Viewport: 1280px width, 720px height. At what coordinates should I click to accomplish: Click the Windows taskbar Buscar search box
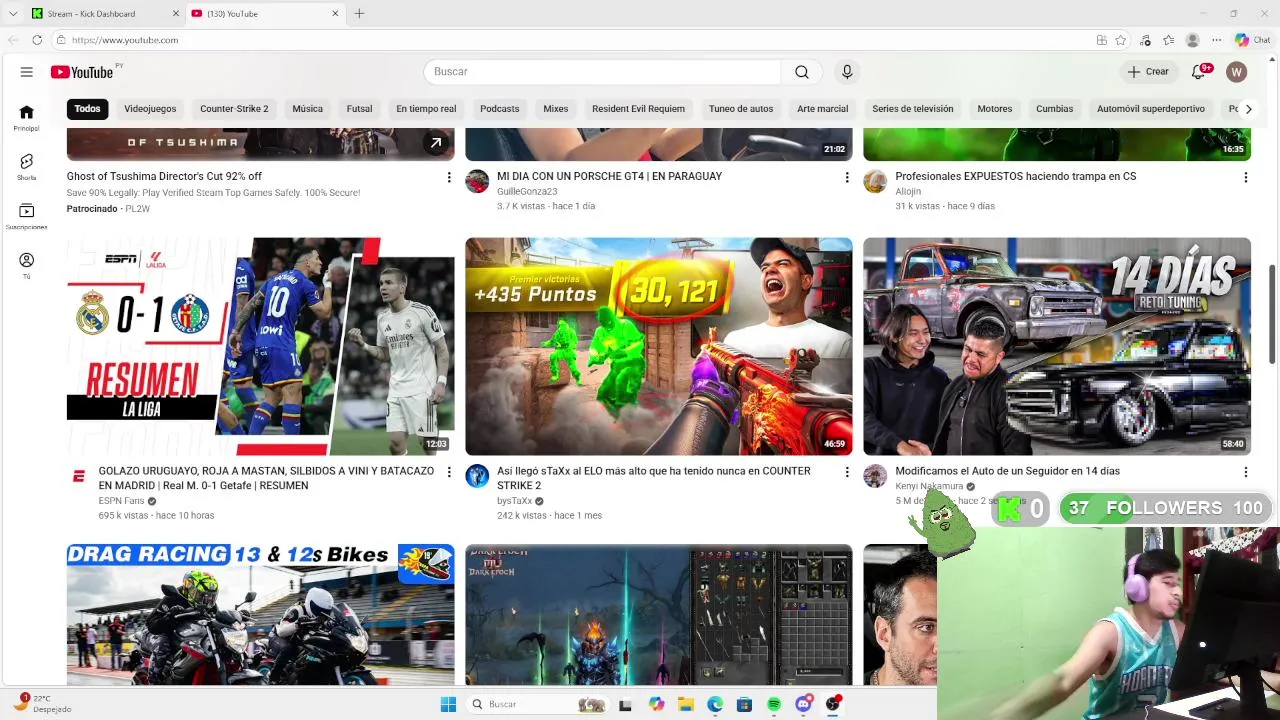coord(537,704)
